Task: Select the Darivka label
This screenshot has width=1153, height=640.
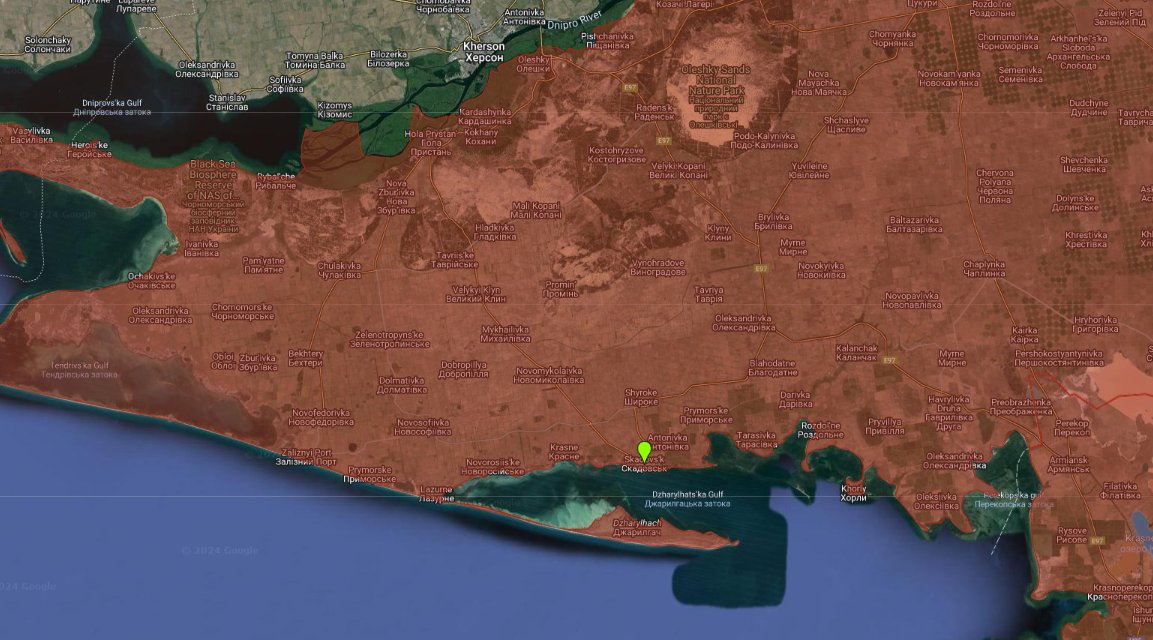Action: (796, 399)
